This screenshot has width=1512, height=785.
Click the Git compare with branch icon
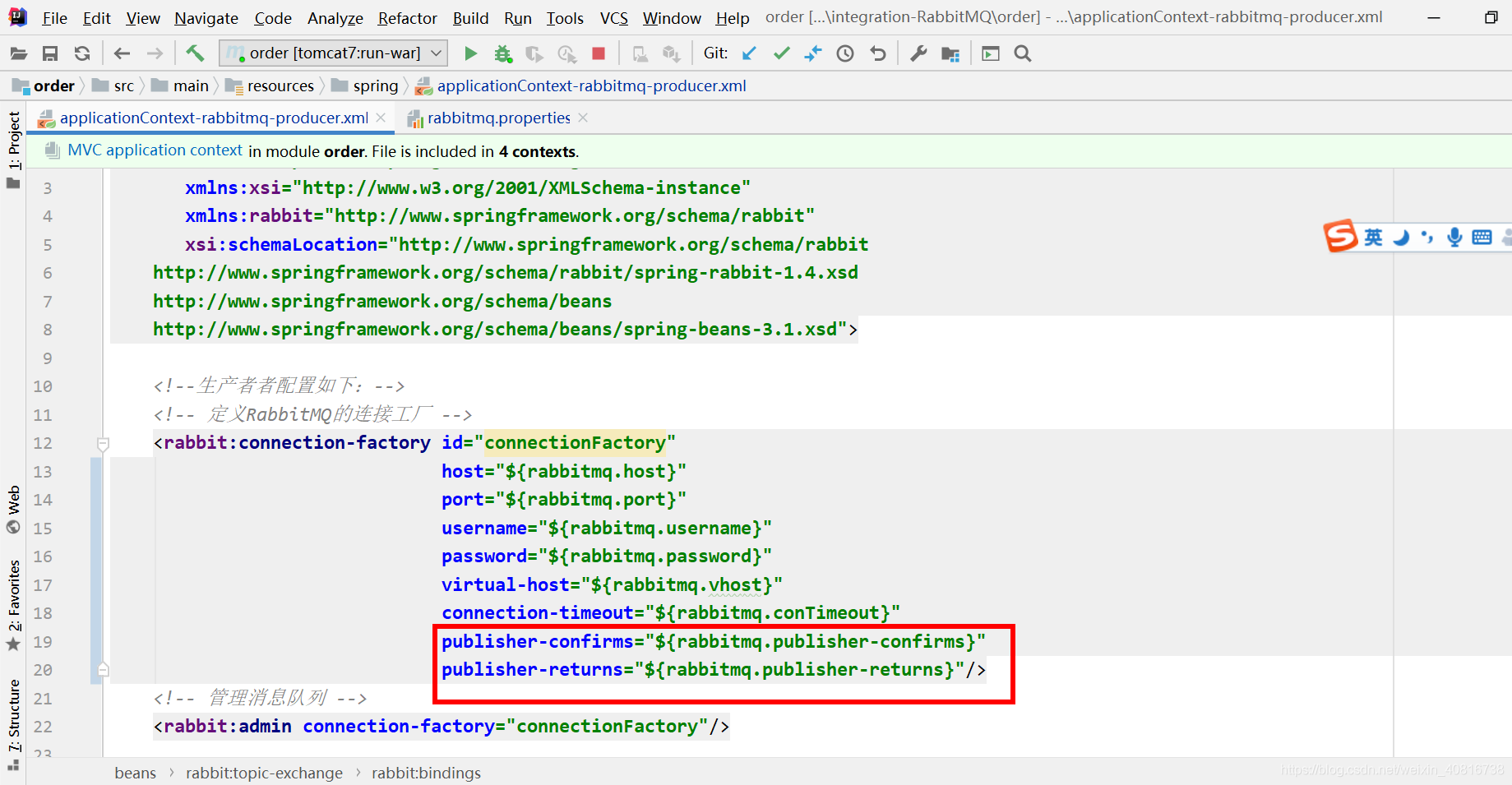(813, 53)
